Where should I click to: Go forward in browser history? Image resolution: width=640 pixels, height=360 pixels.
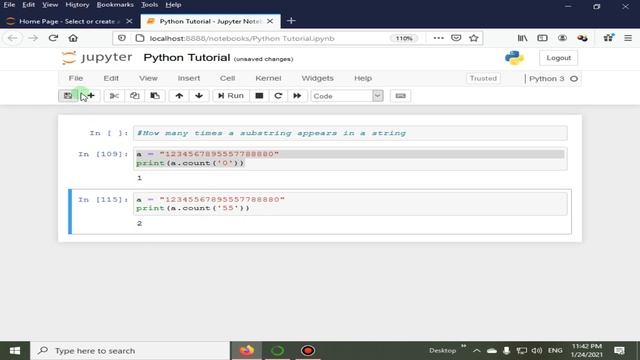(x=33, y=38)
